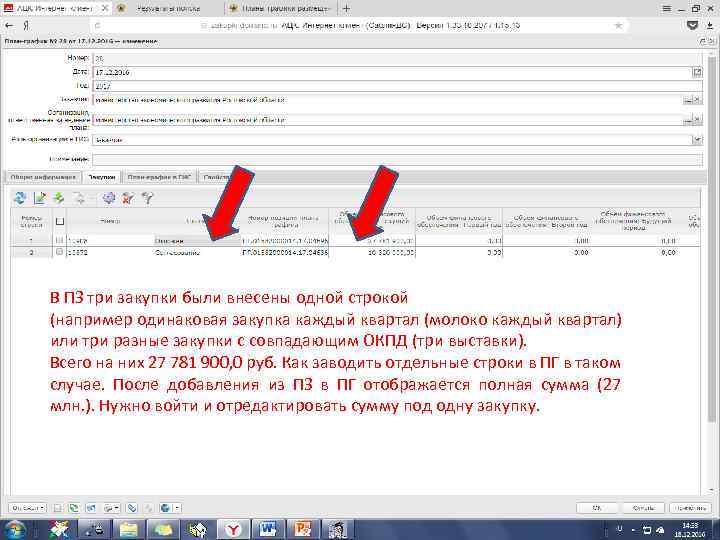The height and width of the screenshot is (540, 720).
Task: Open the lookup button of the Организация field
Action: pyautogui.click(x=688, y=120)
